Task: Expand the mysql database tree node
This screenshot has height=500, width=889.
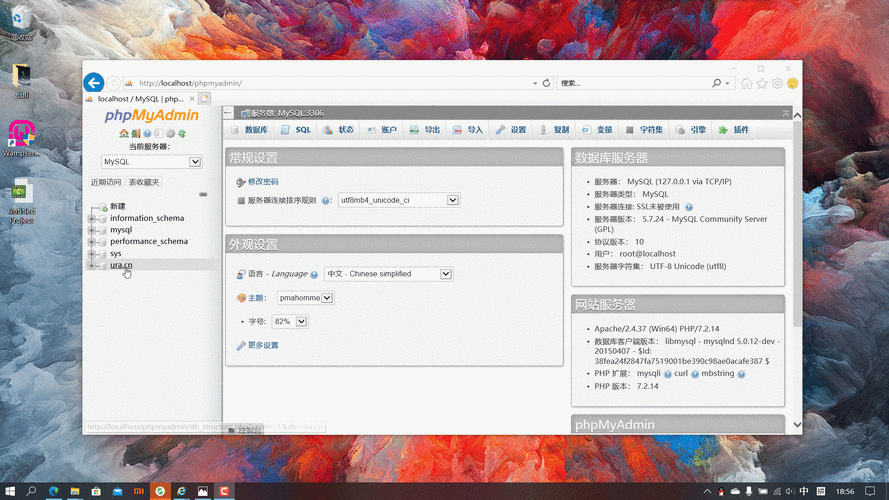Action: point(92,230)
